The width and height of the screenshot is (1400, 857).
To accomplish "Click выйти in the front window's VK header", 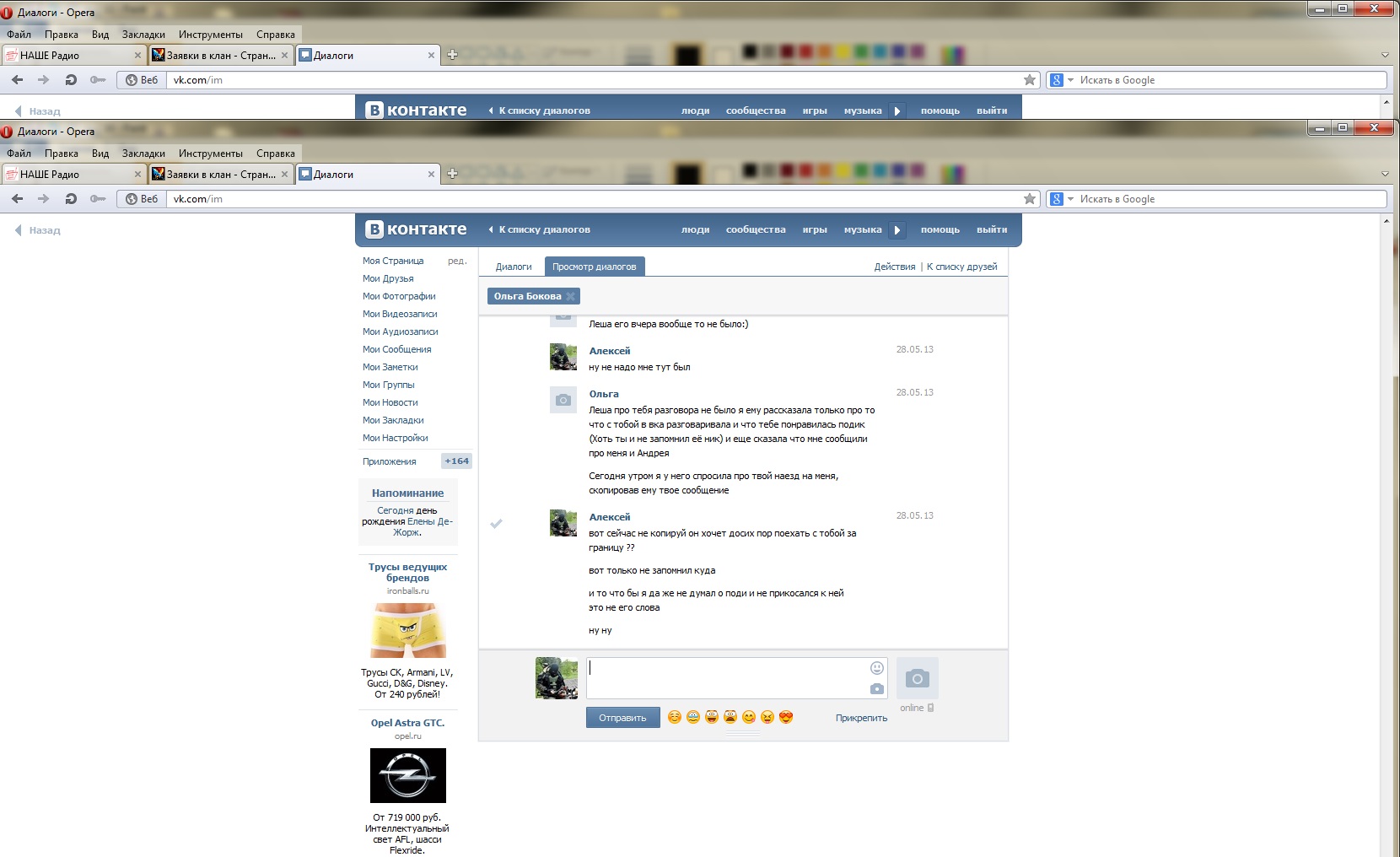I will [x=992, y=229].
